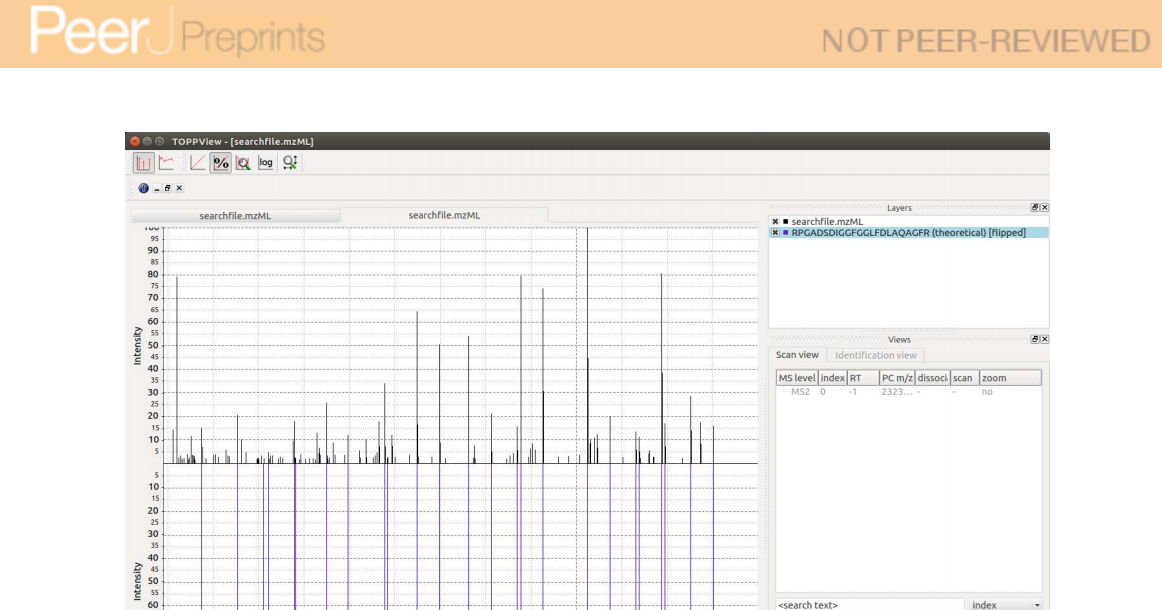
Task: Close the Views panel
Action: tap(1044, 339)
